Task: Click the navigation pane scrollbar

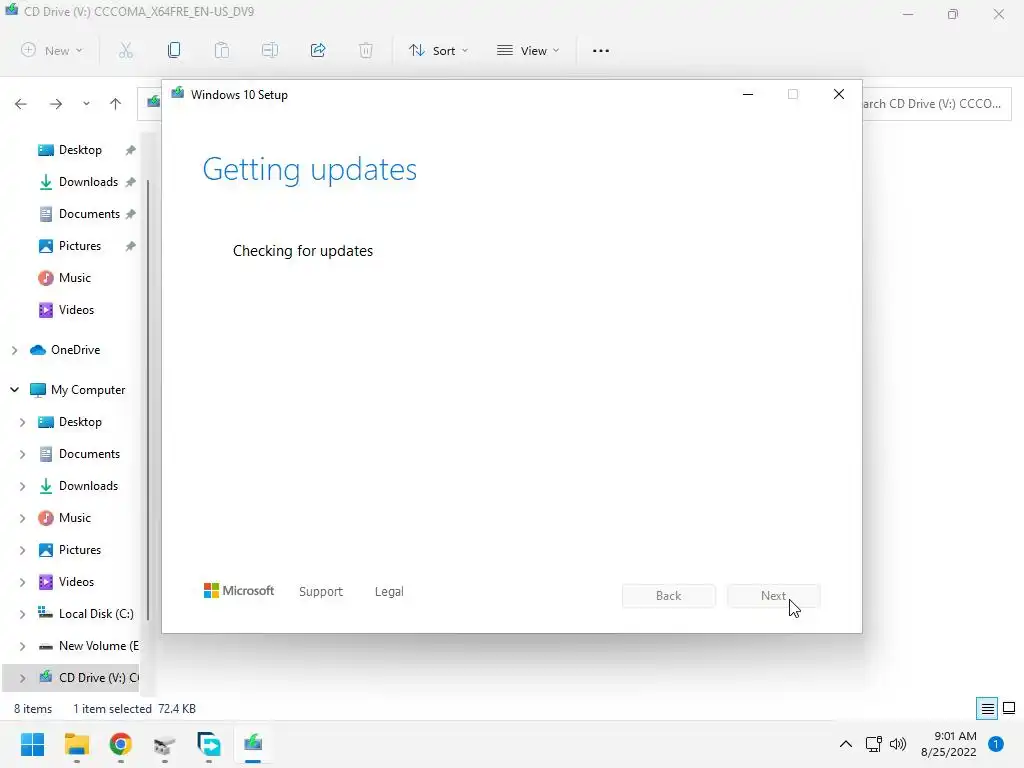Action: pos(148,398)
